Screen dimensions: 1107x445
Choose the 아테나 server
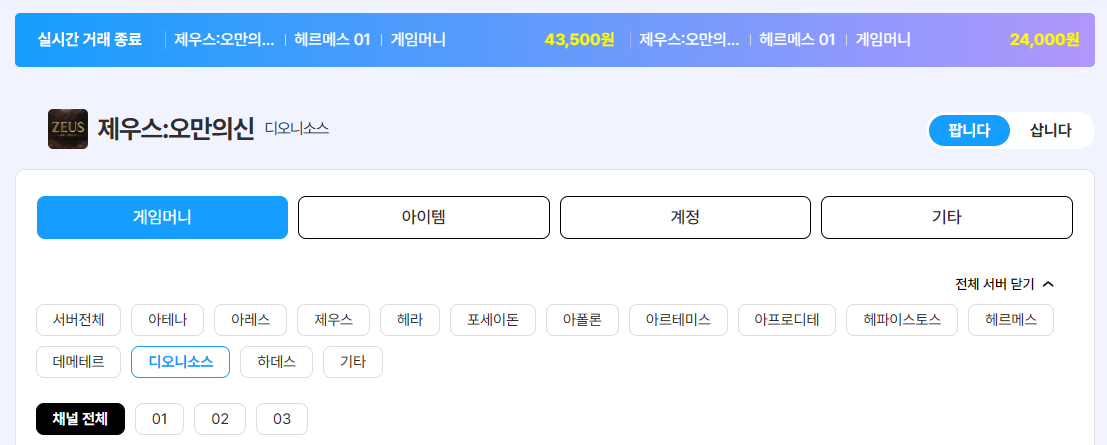pos(167,320)
